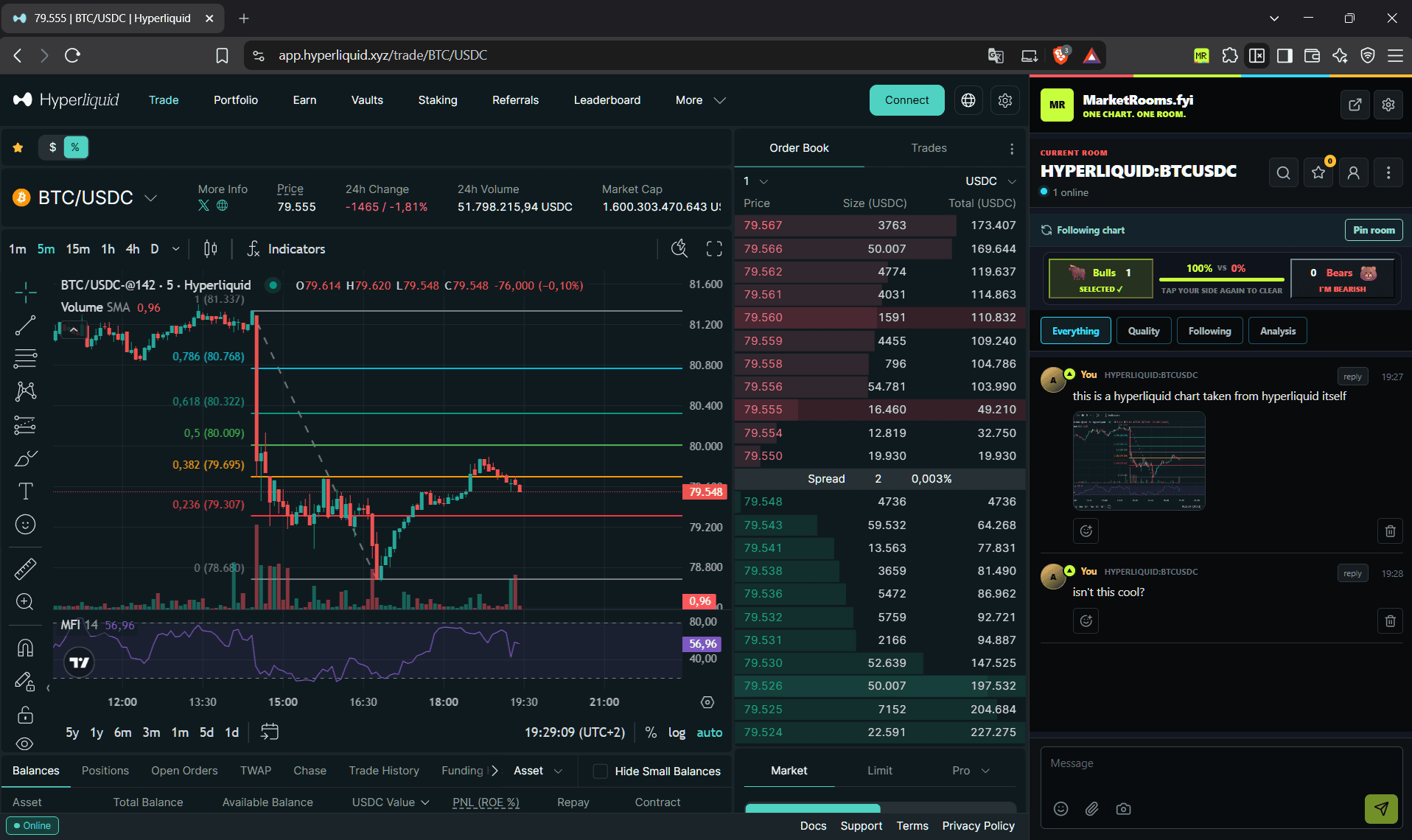This screenshot has width=1412, height=840.
Task: Select the trend line drawing tool
Action: [25, 325]
